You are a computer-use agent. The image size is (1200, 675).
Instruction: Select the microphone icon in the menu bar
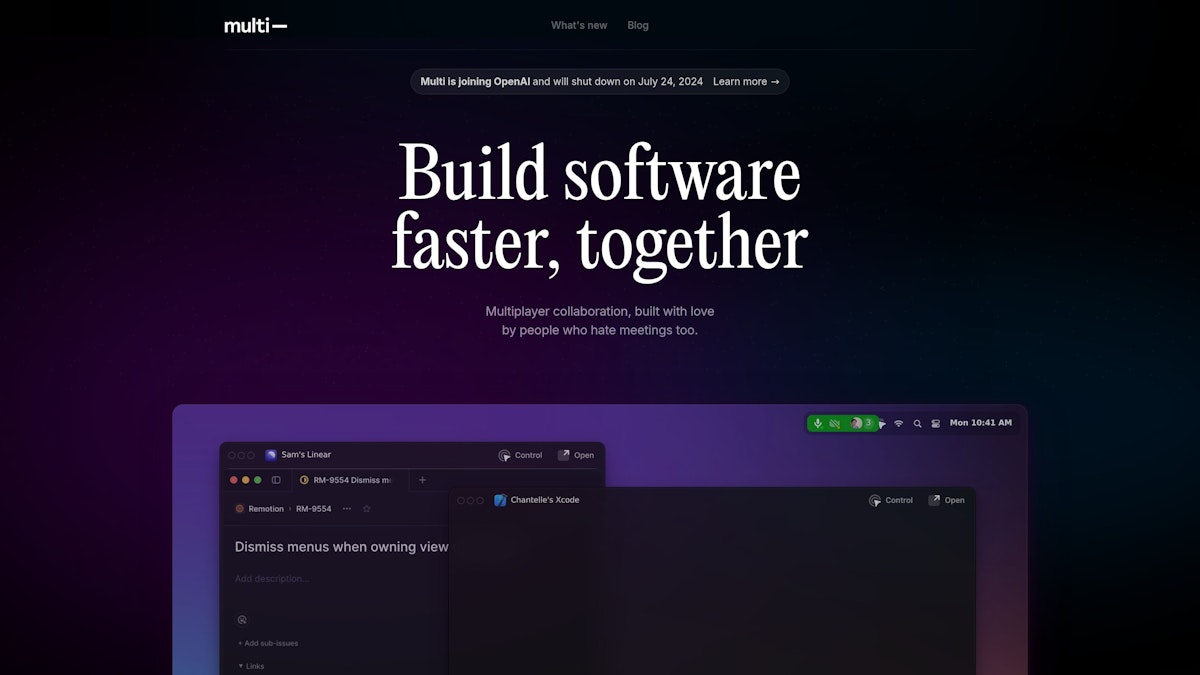[x=818, y=423]
